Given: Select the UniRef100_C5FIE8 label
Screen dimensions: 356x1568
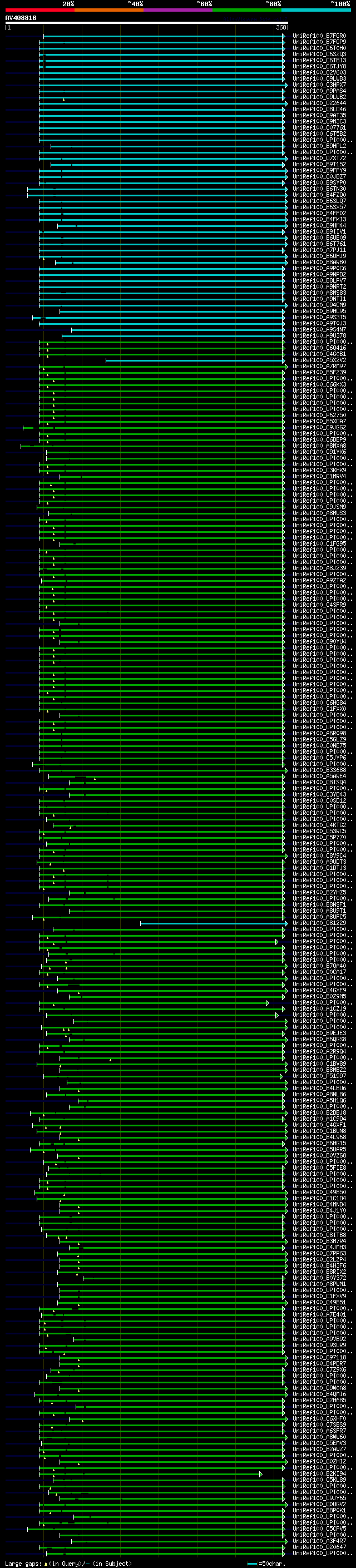Looking at the screenshot, I should [x=319, y=1168].
